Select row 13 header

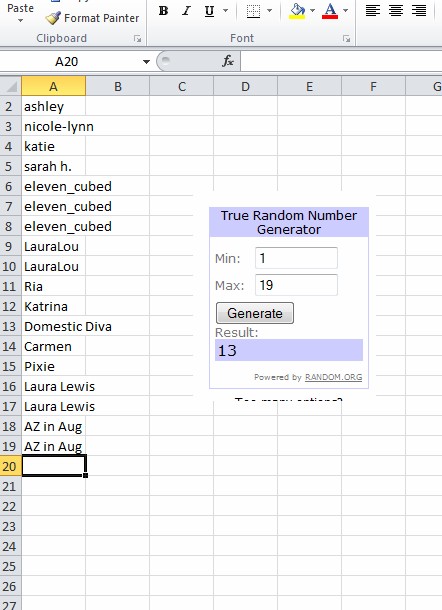tap(11, 326)
